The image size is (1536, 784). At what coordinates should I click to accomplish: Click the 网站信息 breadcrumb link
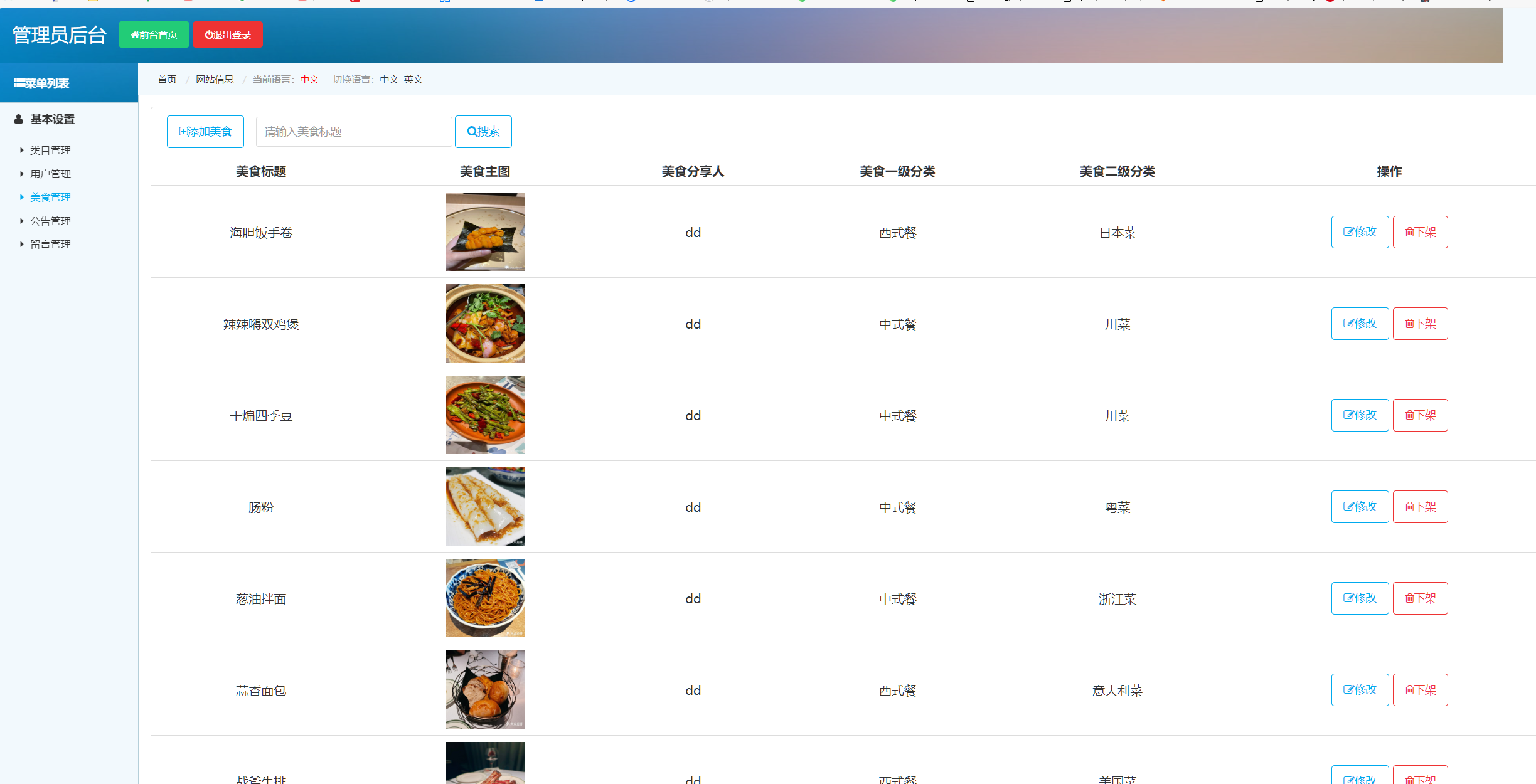click(x=215, y=79)
